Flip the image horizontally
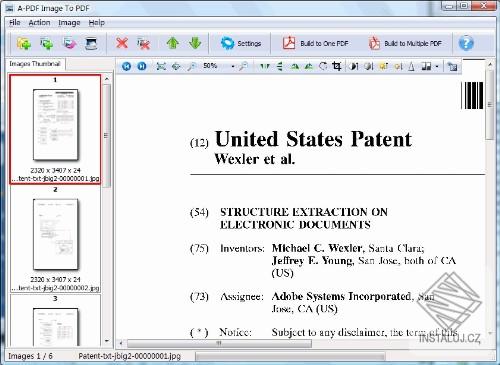 tap(265, 66)
